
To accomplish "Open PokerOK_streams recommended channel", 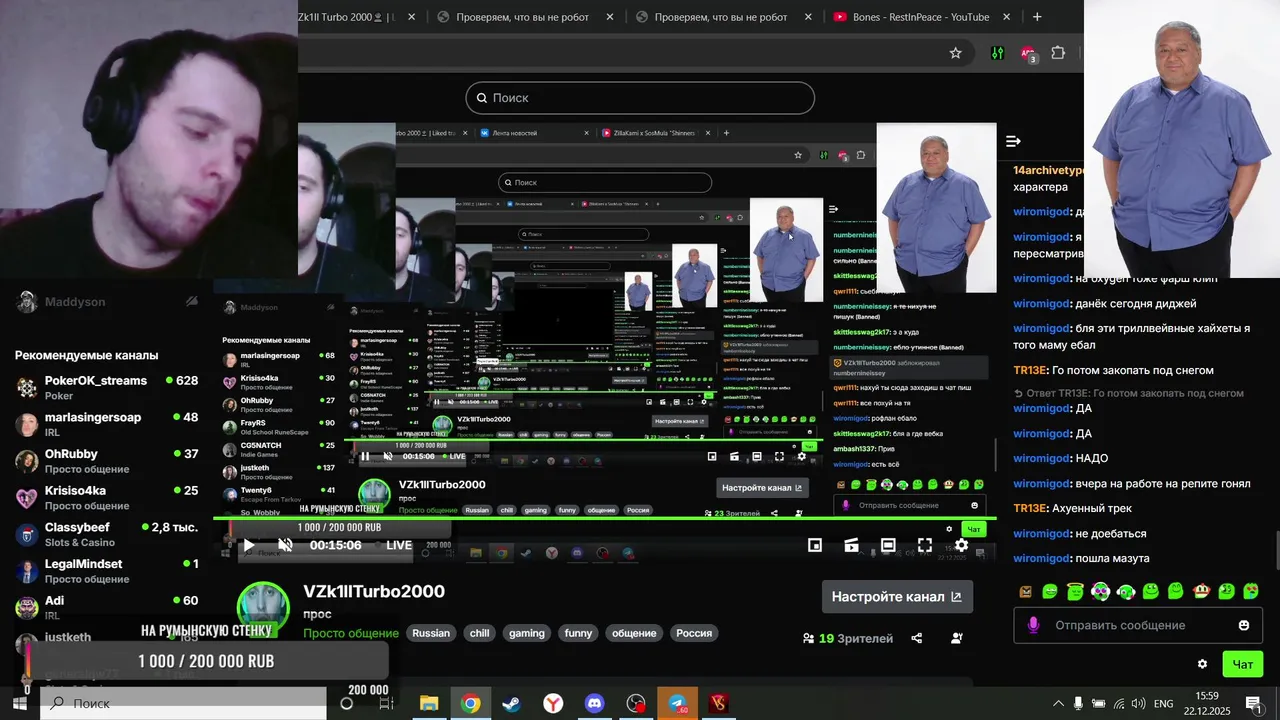I will point(106,387).
